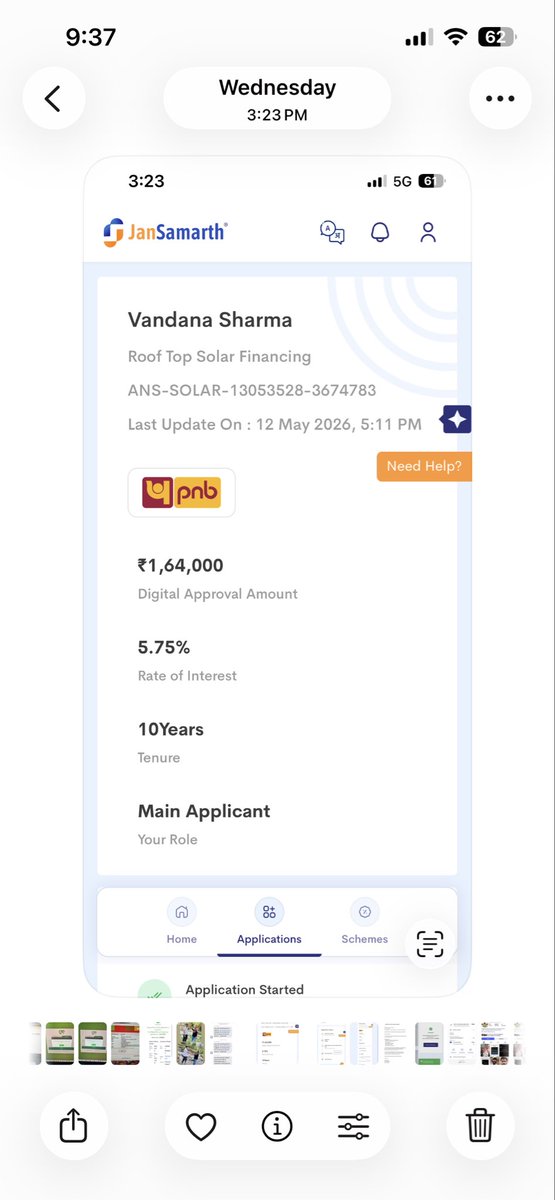
Task: Open the Applications tab
Action: click(x=269, y=923)
